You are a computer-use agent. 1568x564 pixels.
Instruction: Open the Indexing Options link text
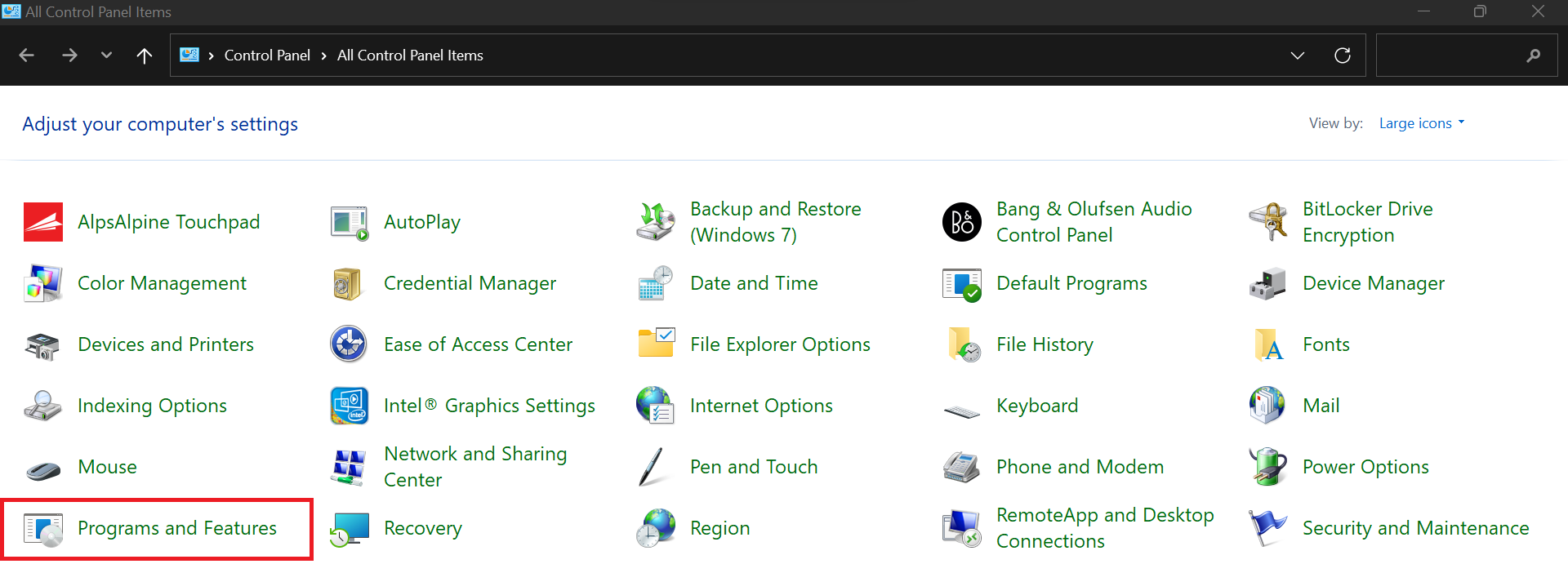(152, 406)
